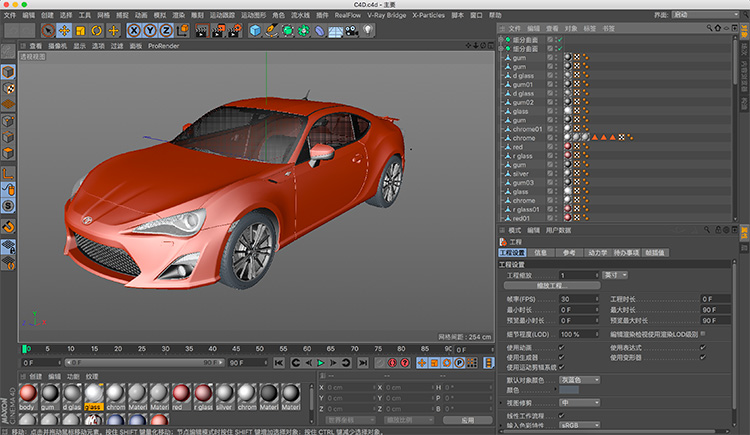Switch to model mode in left sidebar
Viewport: 750px width, 435px height.
point(8,72)
